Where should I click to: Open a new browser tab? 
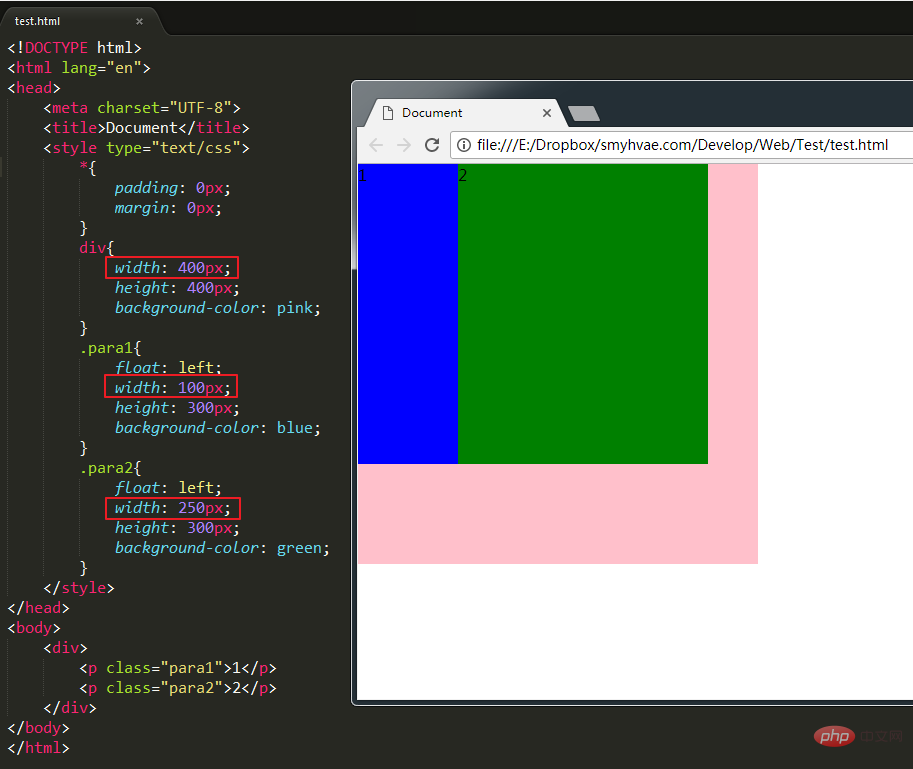point(583,114)
